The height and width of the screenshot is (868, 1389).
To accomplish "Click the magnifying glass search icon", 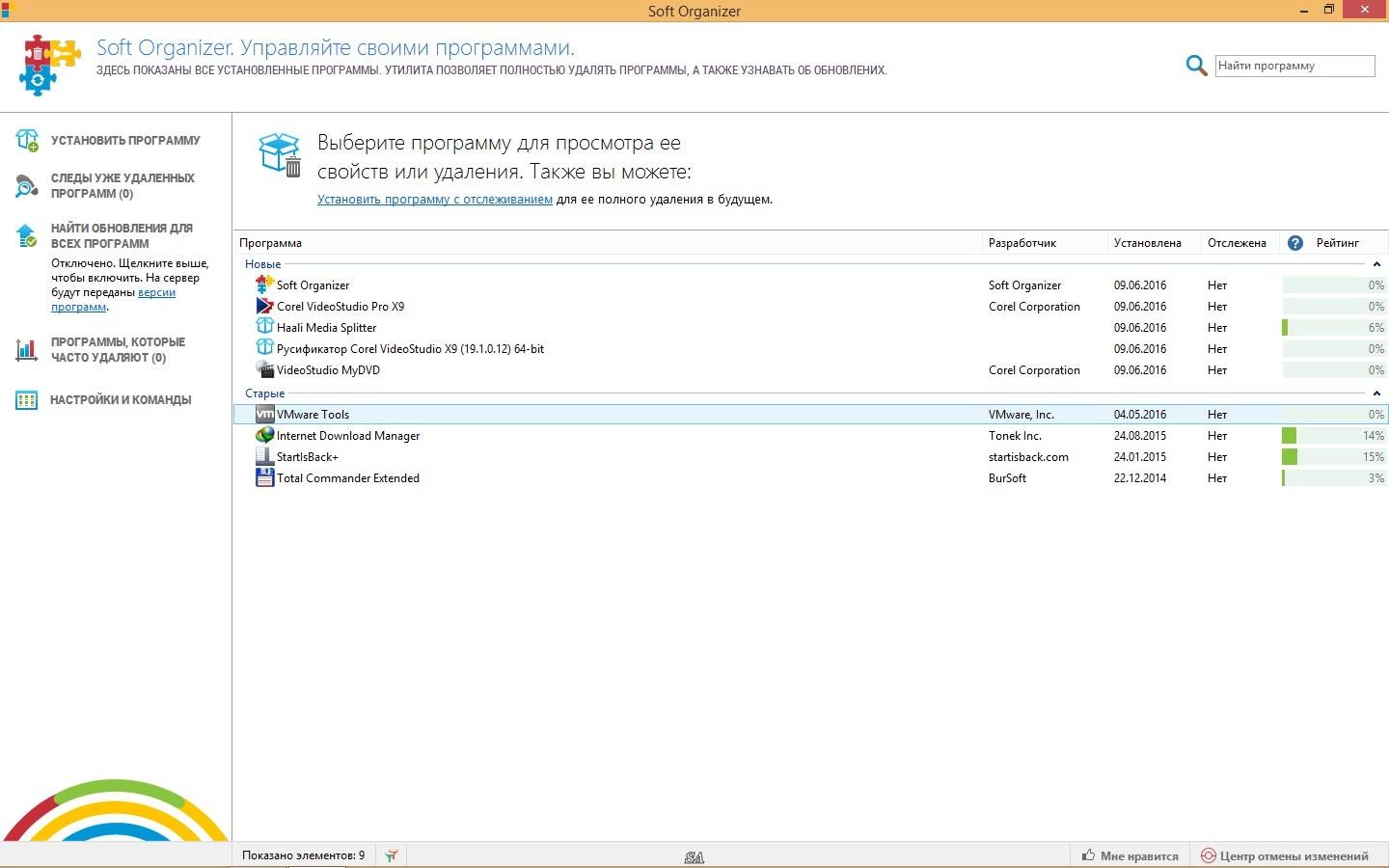I will [1196, 66].
